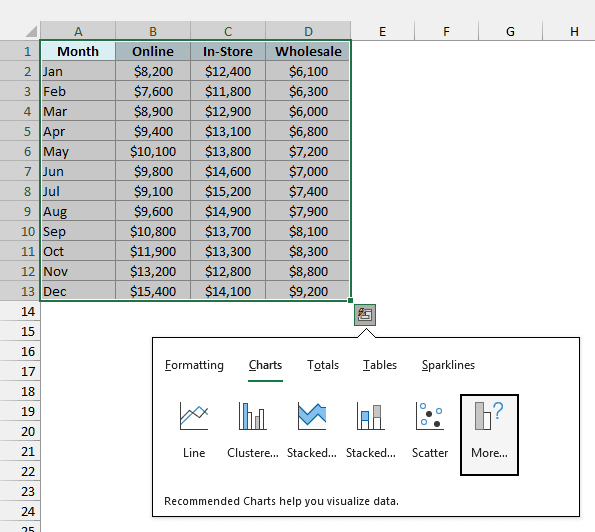Switch to the Tables tab

pyautogui.click(x=380, y=365)
